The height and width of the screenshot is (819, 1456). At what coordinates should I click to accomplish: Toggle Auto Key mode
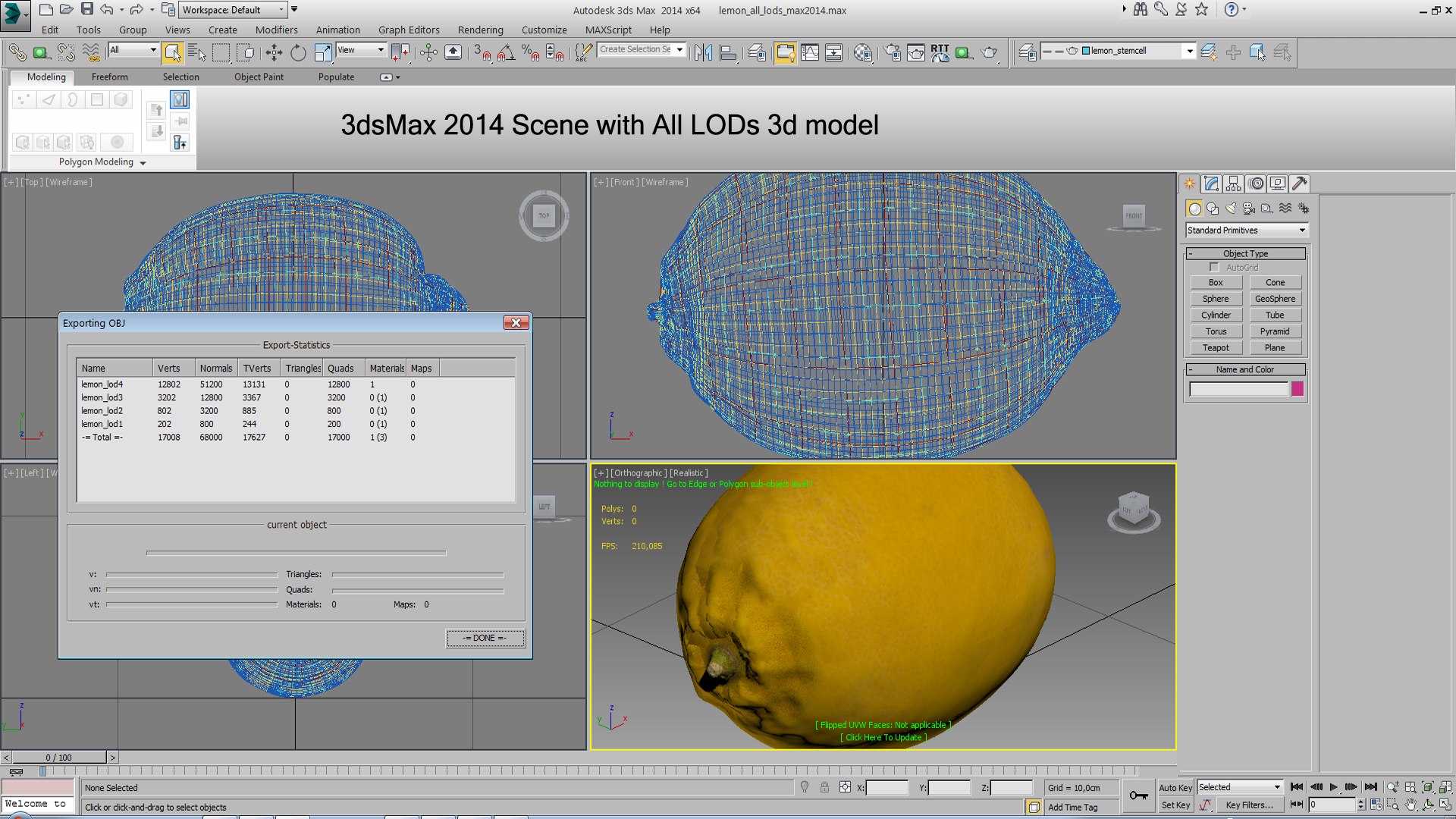click(1175, 788)
